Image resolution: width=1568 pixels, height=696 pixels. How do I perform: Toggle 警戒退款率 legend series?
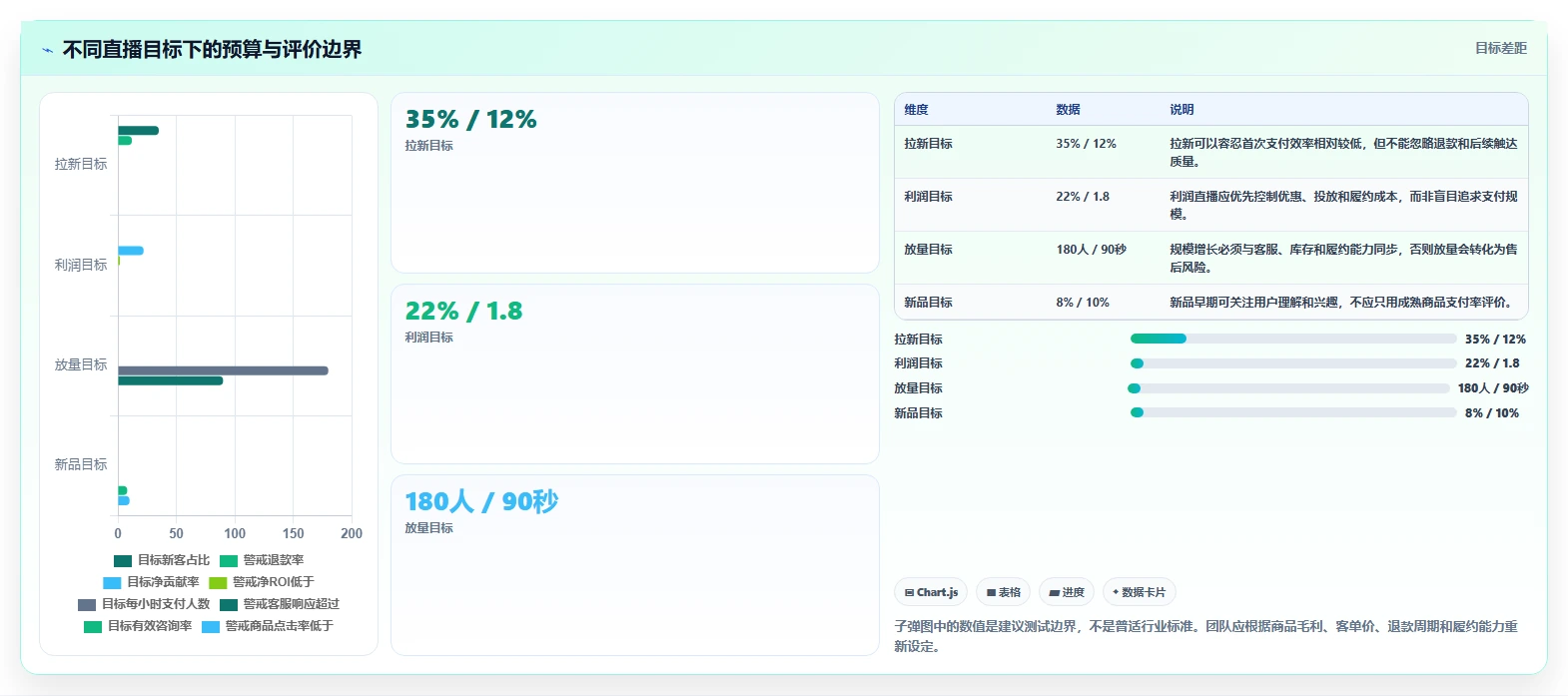tap(262, 560)
